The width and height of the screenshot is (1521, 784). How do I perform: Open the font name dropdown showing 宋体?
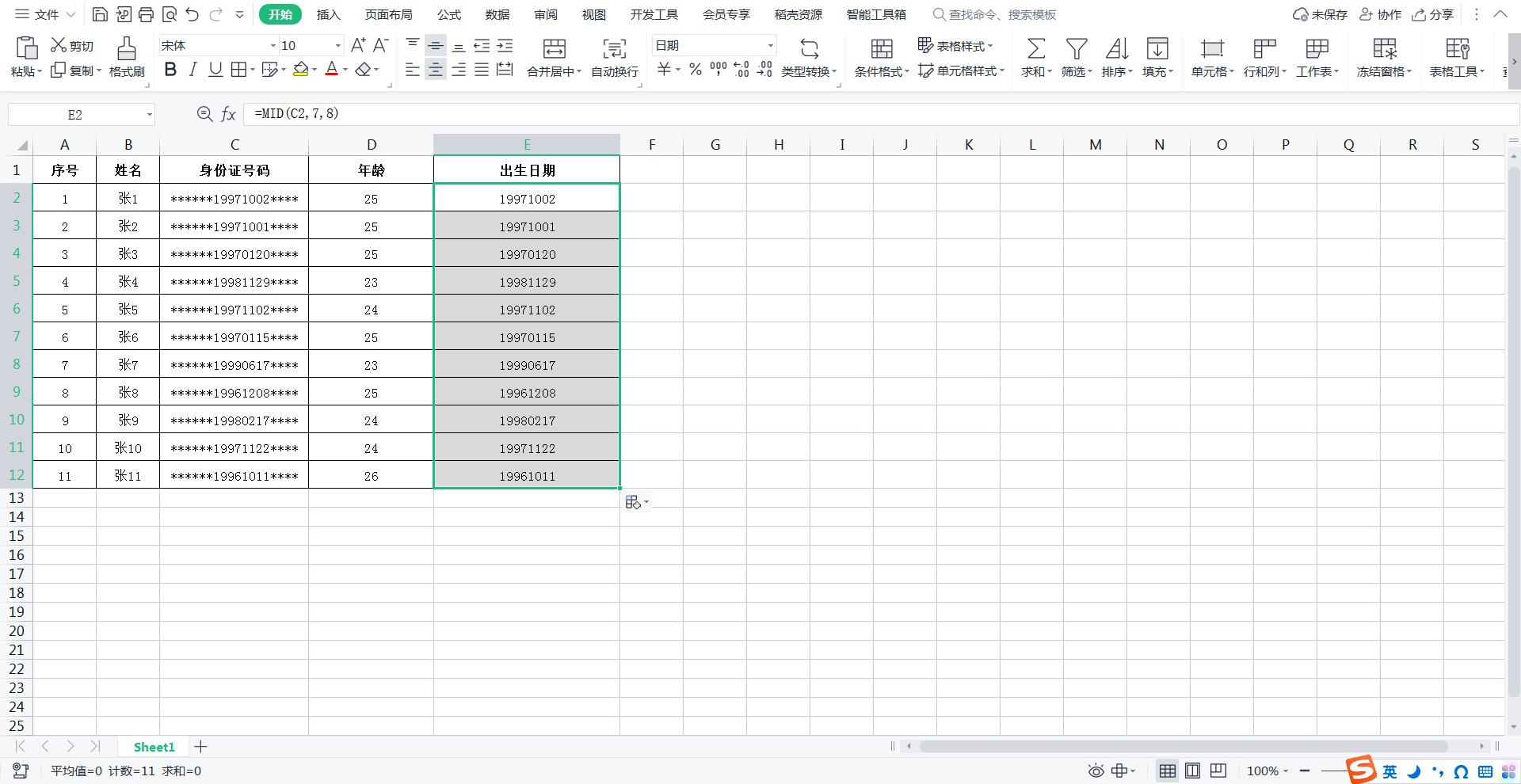273,46
